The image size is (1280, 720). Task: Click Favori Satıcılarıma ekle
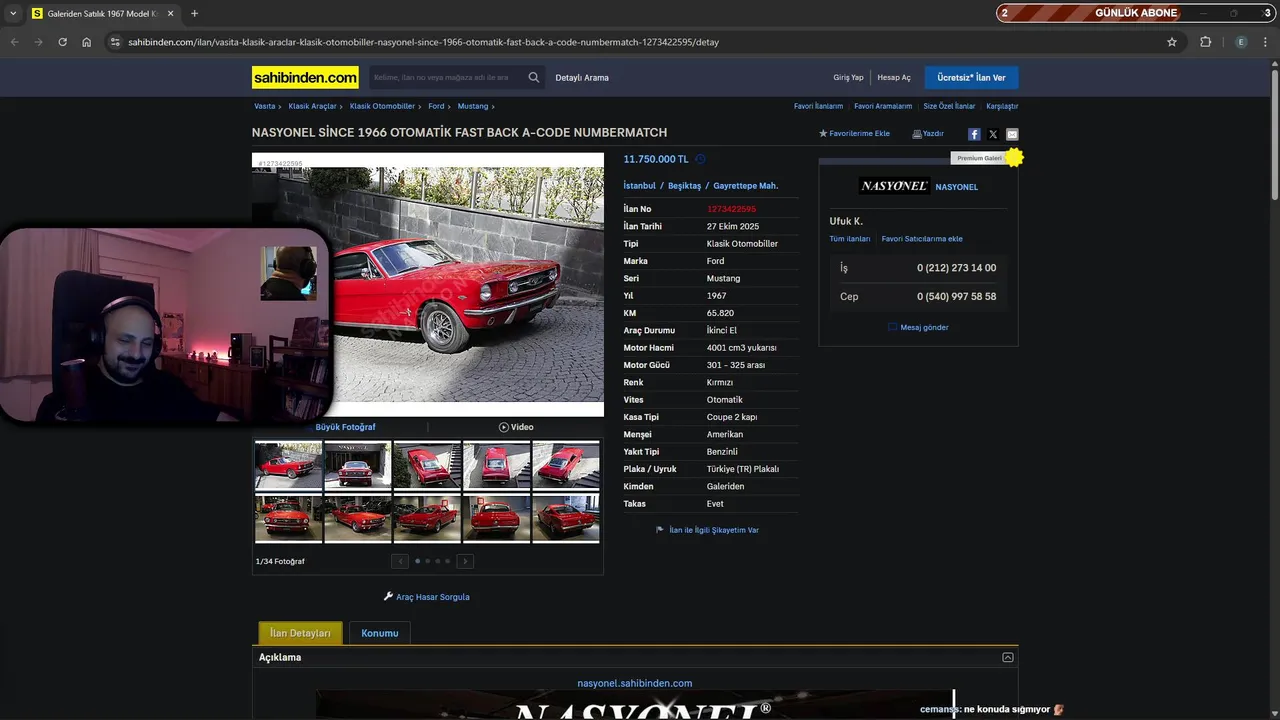click(922, 239)
